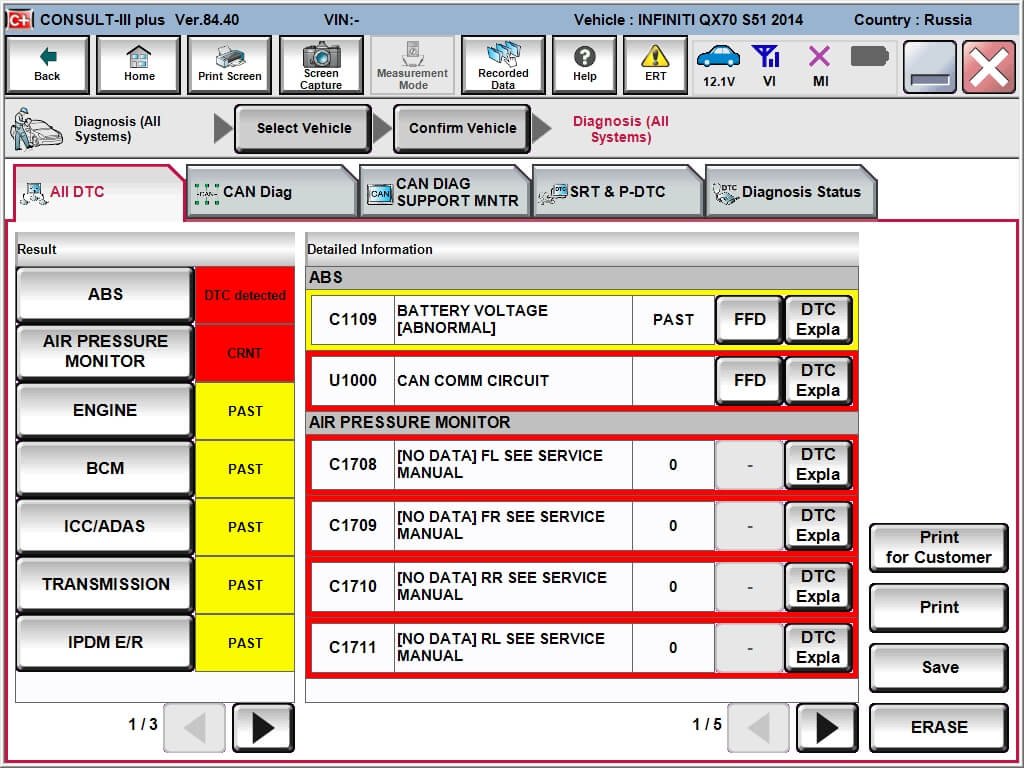Click the CONSULT-III plus logo icon
Viewport: 1024px width, 768px height.
click(x=19, y=20)
